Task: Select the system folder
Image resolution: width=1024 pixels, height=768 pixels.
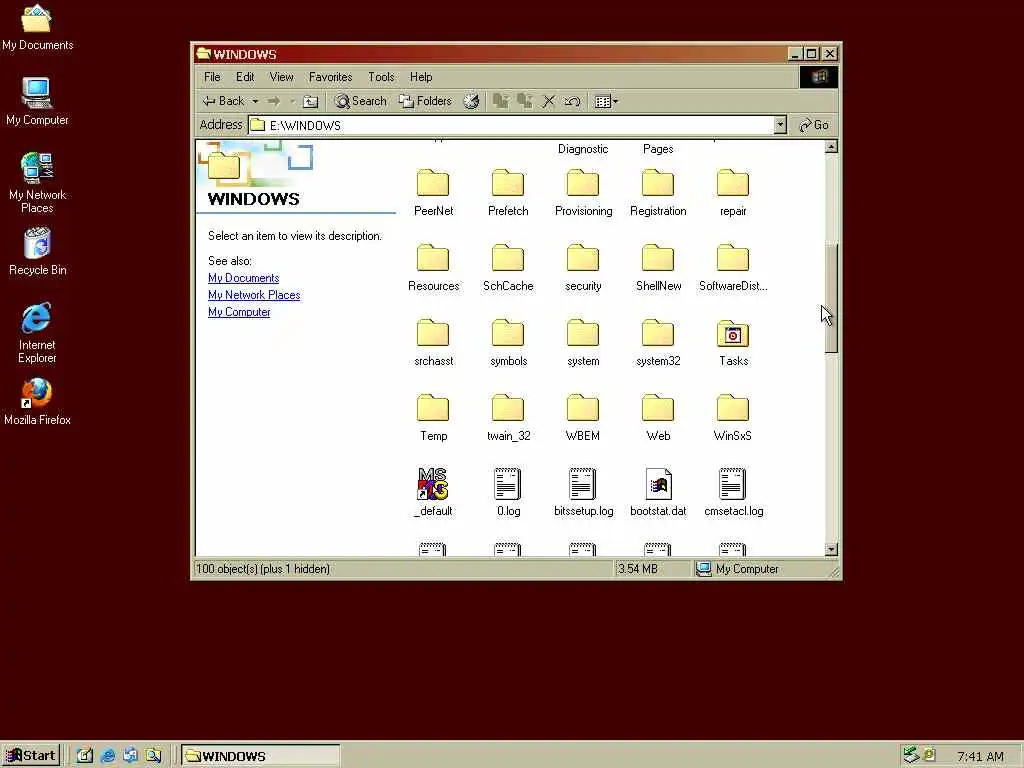Action: click(583, 342)
